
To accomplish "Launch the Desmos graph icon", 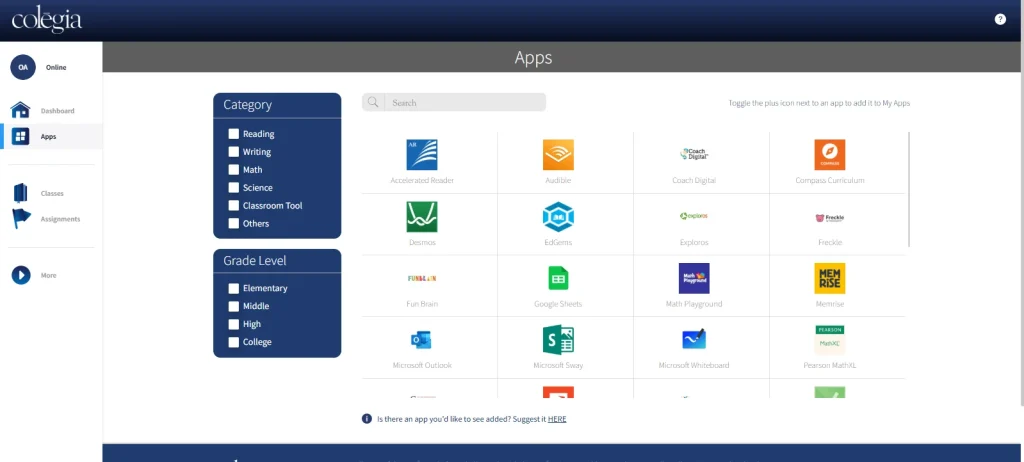I will pyautogui.click(x=422, y=217).
